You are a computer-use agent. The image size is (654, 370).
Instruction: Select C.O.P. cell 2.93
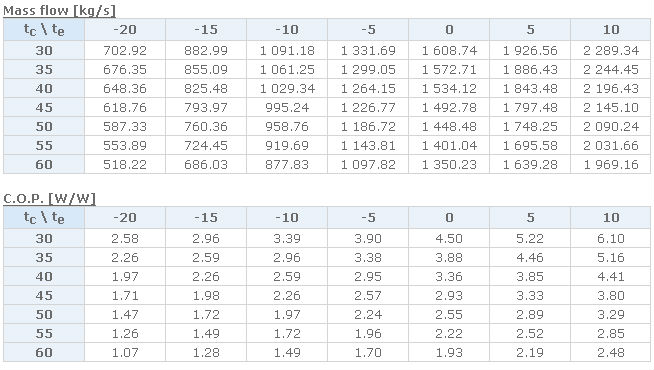449,295
